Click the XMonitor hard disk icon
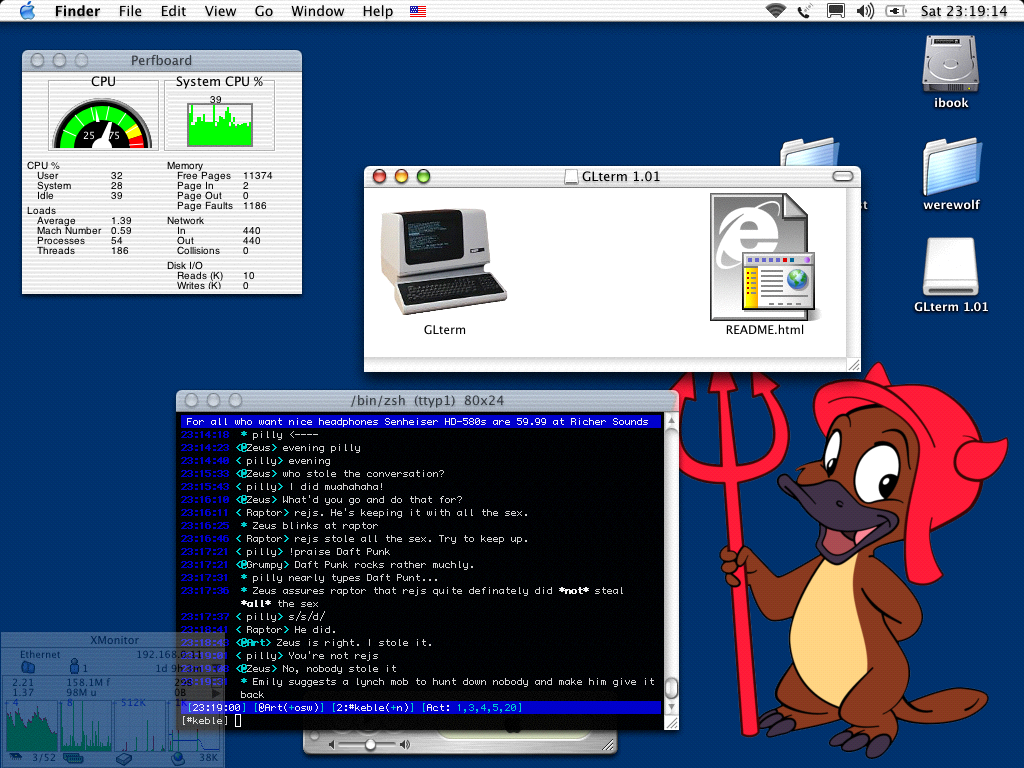Viewport: 1024px width, 768px height. 124,758
